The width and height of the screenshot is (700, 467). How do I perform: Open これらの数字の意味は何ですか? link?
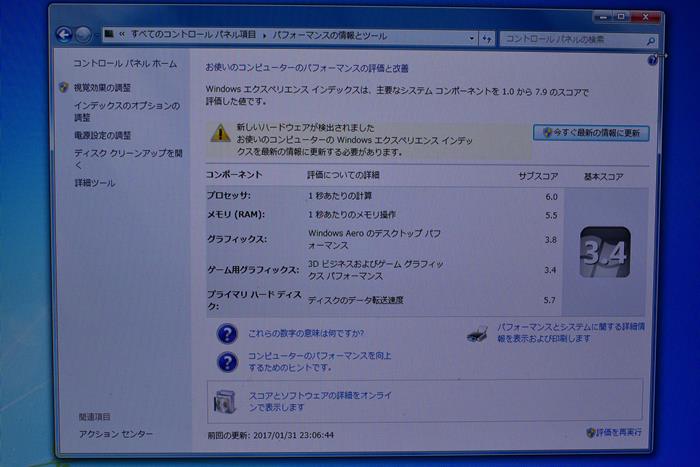tap(306, 333)
